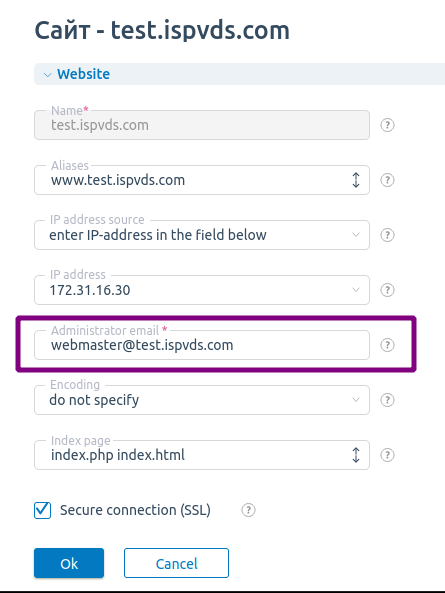Click the Aliases text field

(193, 180)
